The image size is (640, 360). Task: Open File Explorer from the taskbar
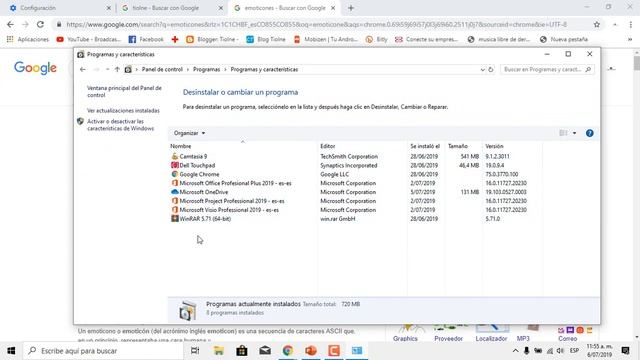pos(218,351)
